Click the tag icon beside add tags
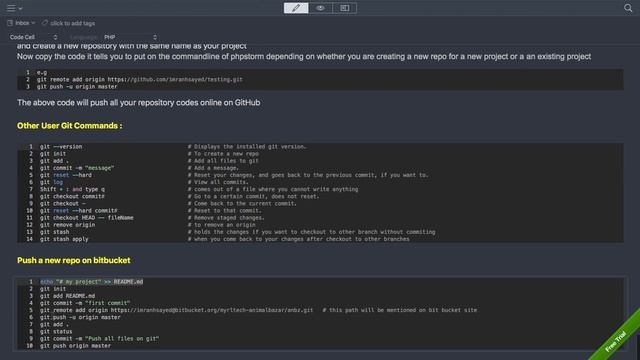 tap(44, 23)
